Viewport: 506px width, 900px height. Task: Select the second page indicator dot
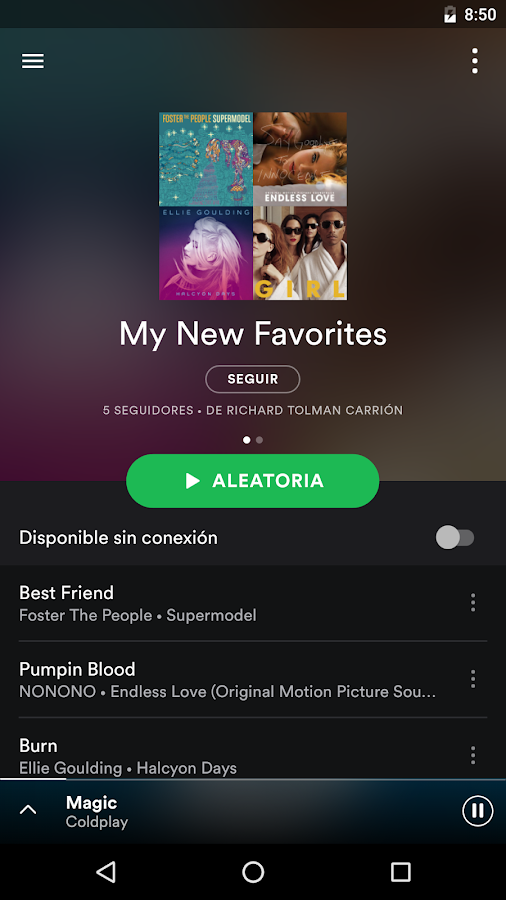pos(260,440)
